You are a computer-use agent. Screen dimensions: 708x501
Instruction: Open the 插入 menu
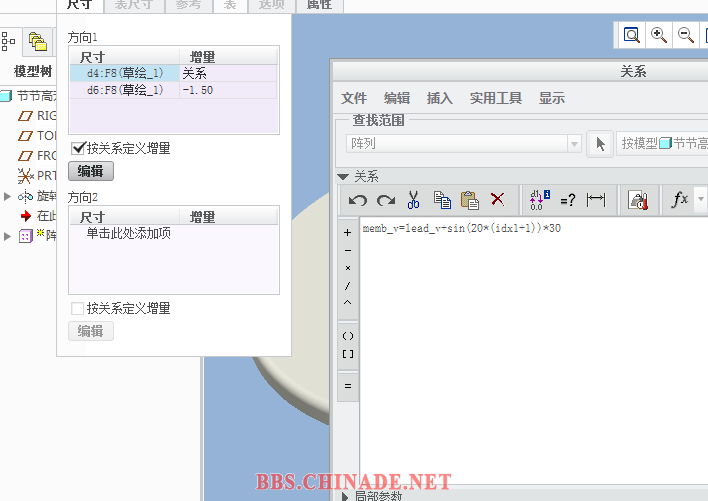[x=440, y=98]
